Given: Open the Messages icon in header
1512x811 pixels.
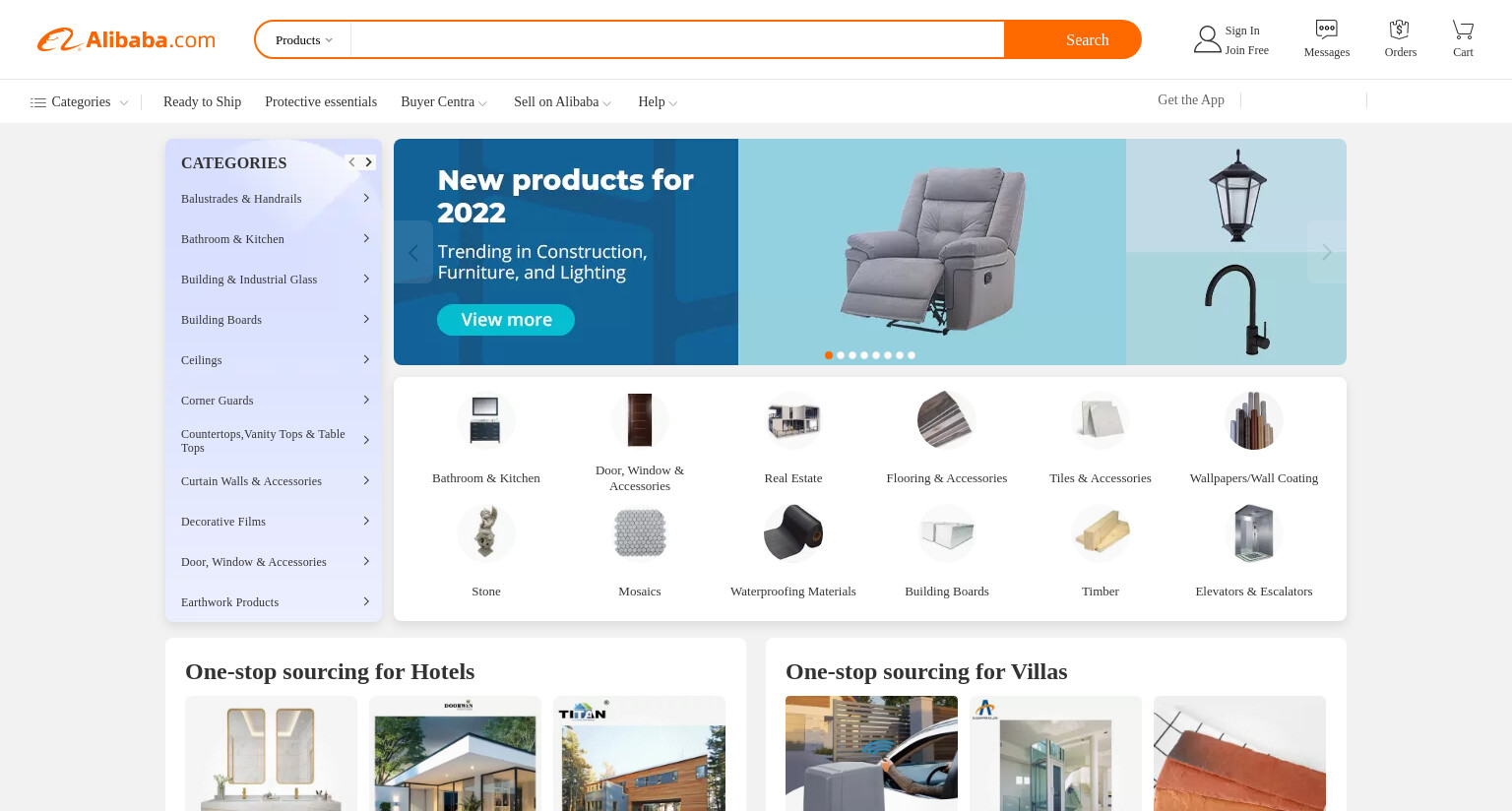Looking at the screenshot, I should [x=1326, y=30].
